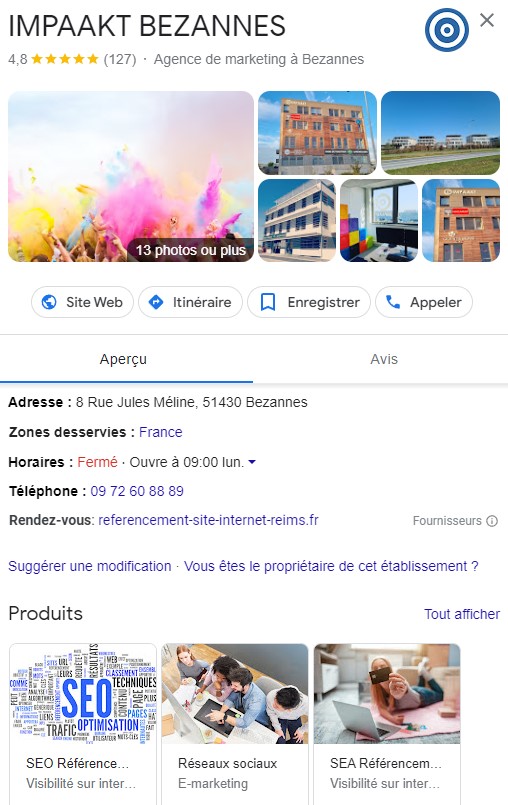Click the Fournisseurs info icon
Viewport: 508px width, 805px height.
click(492, 521)
